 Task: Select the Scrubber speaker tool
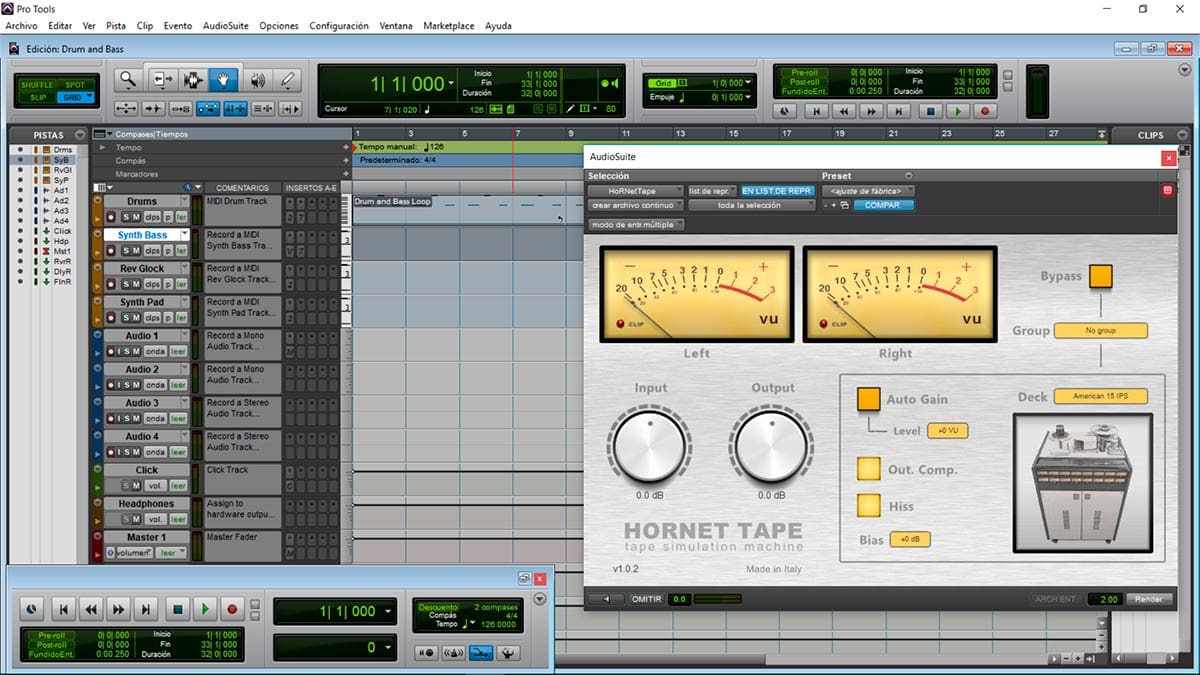point(257,80)
